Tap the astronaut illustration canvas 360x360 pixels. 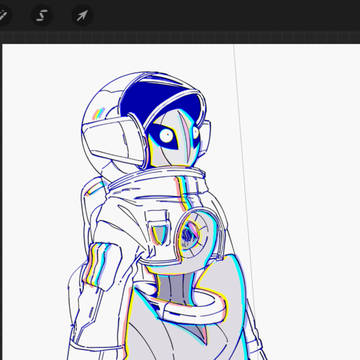pos(181,202)
